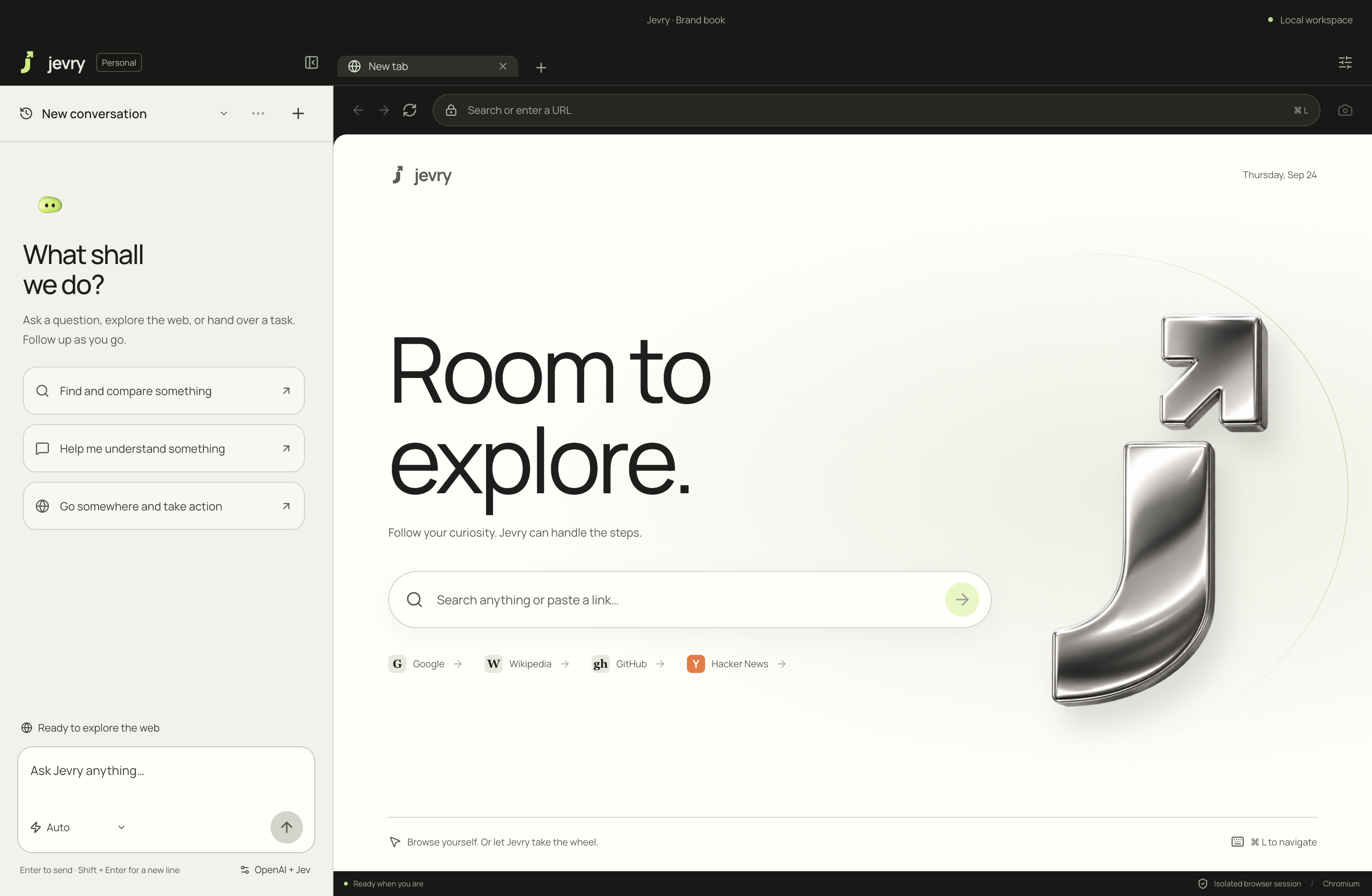Click the magnifier in the page search box
The height and width of the screenshot is (896, 1372).
tap(414, 600)
